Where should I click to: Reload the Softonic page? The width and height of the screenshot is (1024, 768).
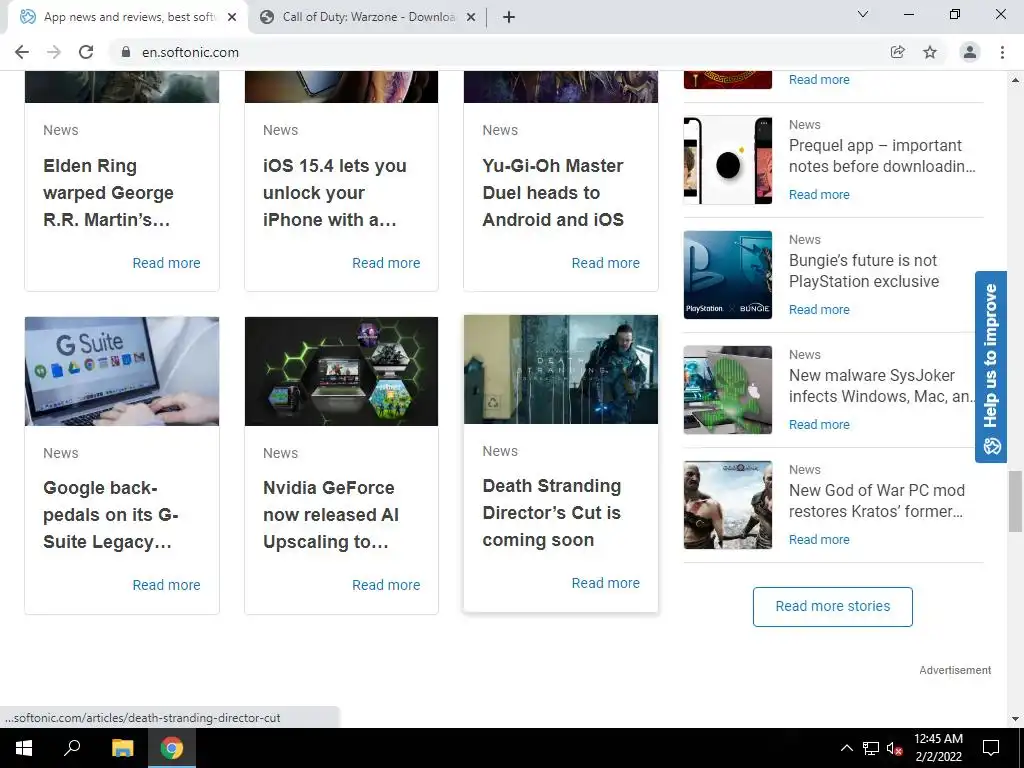pyautogui.click(x=86, y=52)
